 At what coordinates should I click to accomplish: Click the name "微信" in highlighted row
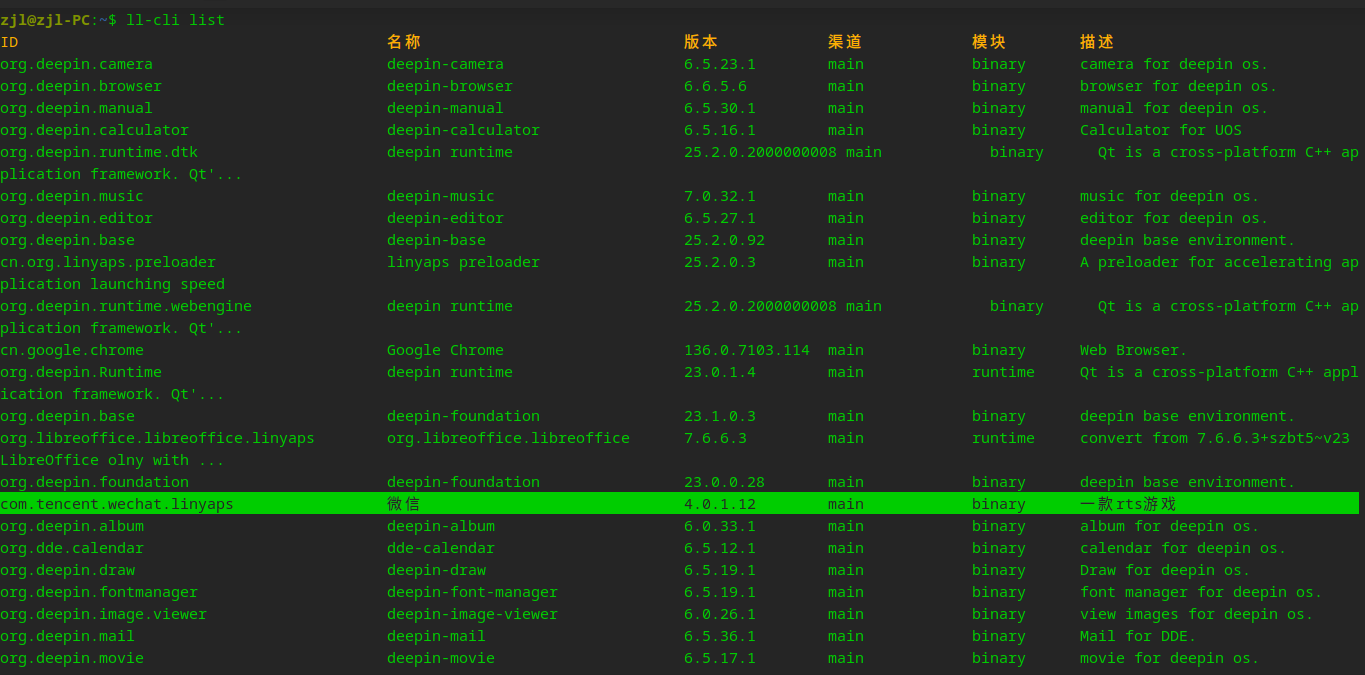[x=404, y=504]
